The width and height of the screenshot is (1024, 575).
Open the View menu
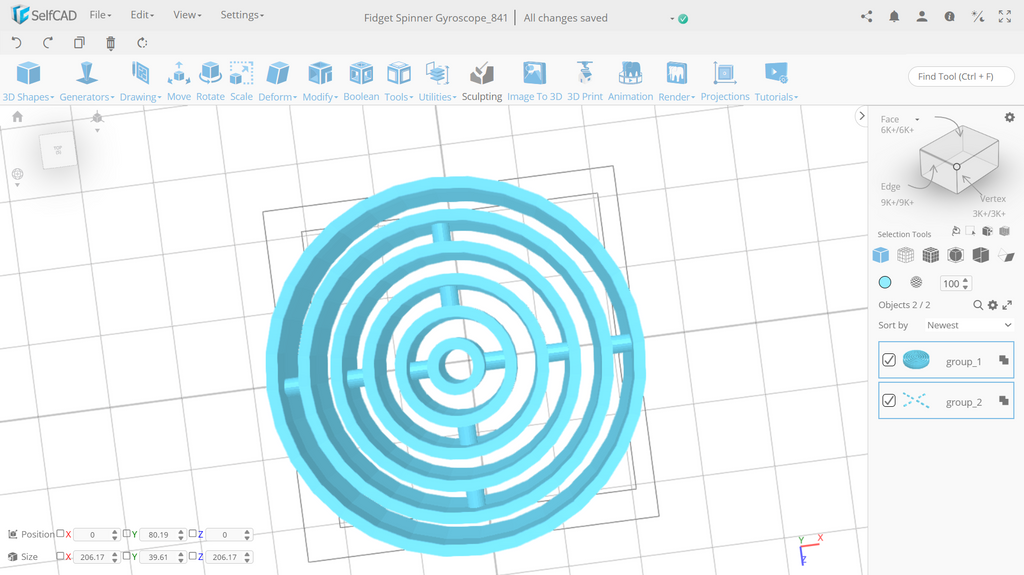(187, 14)
